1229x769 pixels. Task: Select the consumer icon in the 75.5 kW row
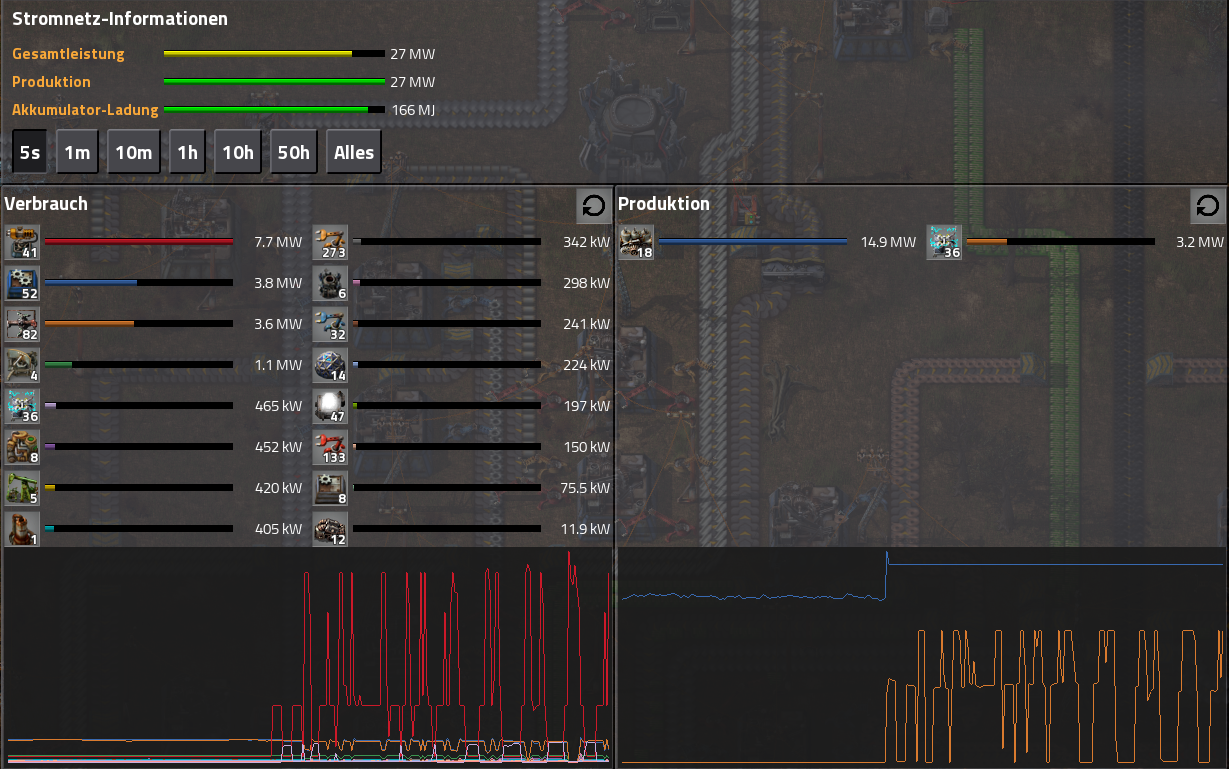[x=330, y=488]
